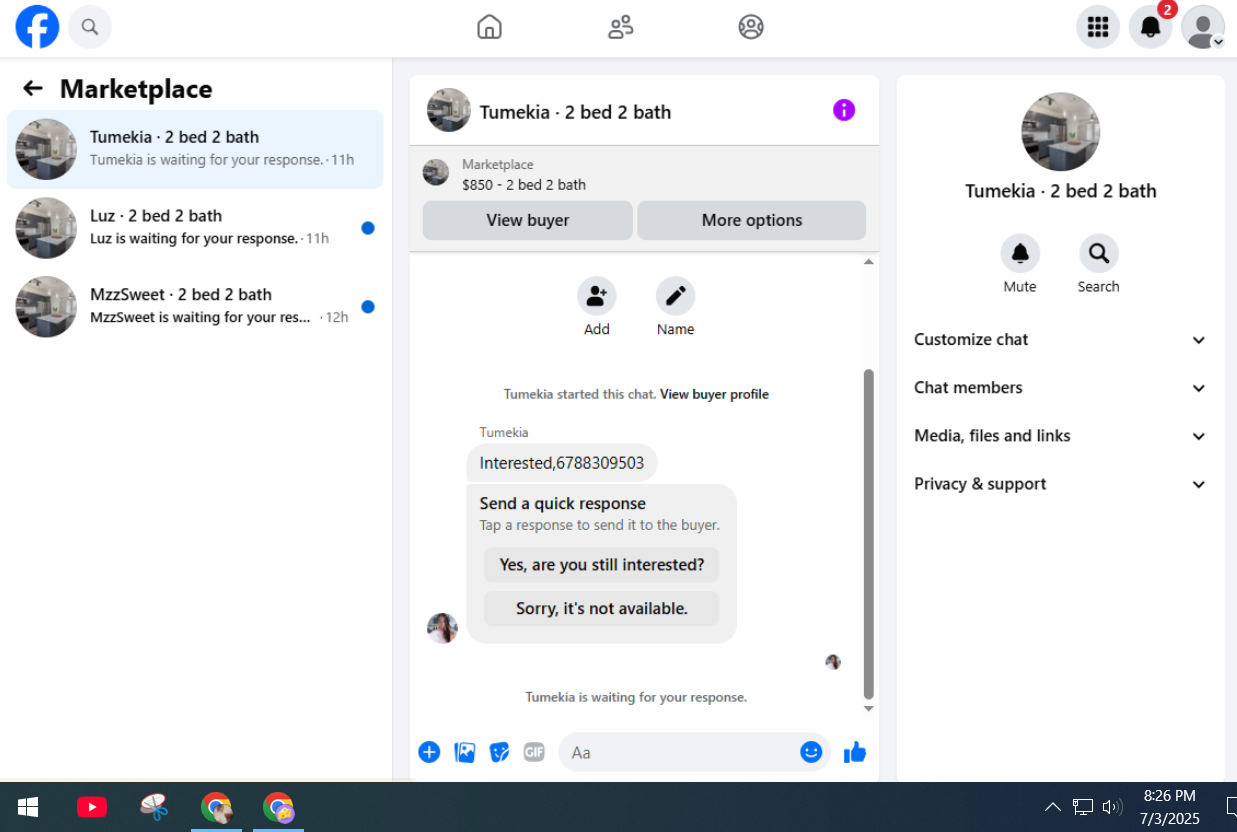Click the "Tumekia · 2 bed 2 bath" chat header title
1237x832 pixels.
coord(576,112)
